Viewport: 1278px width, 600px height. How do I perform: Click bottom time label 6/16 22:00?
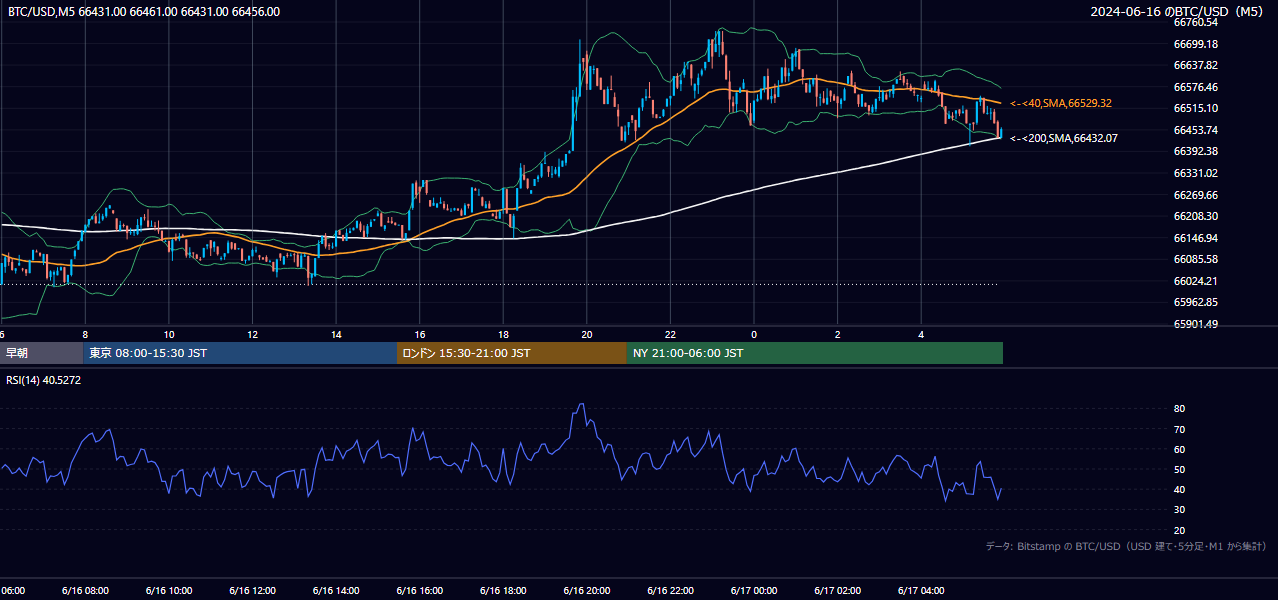click(x=671, y=591)
